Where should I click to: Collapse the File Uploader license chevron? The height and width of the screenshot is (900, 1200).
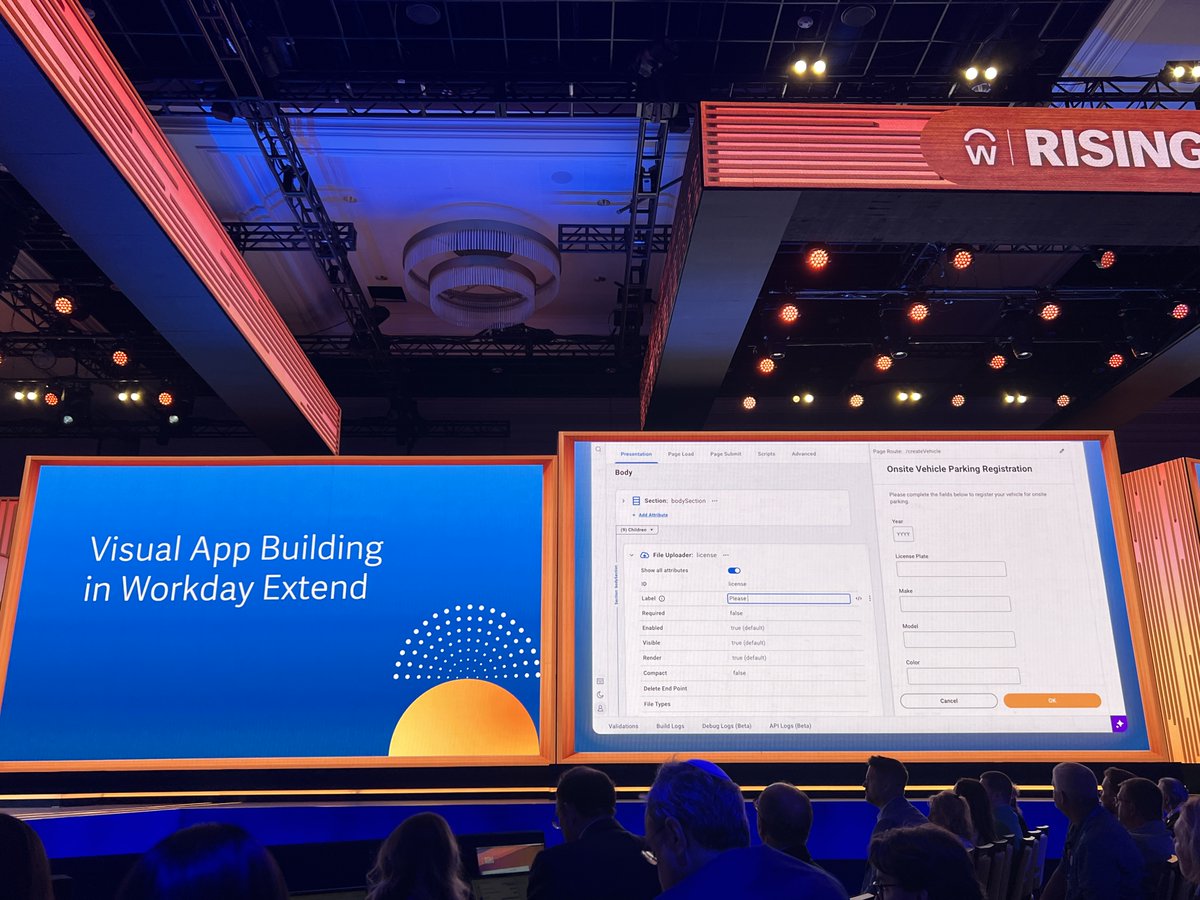[x=632, y=554]
